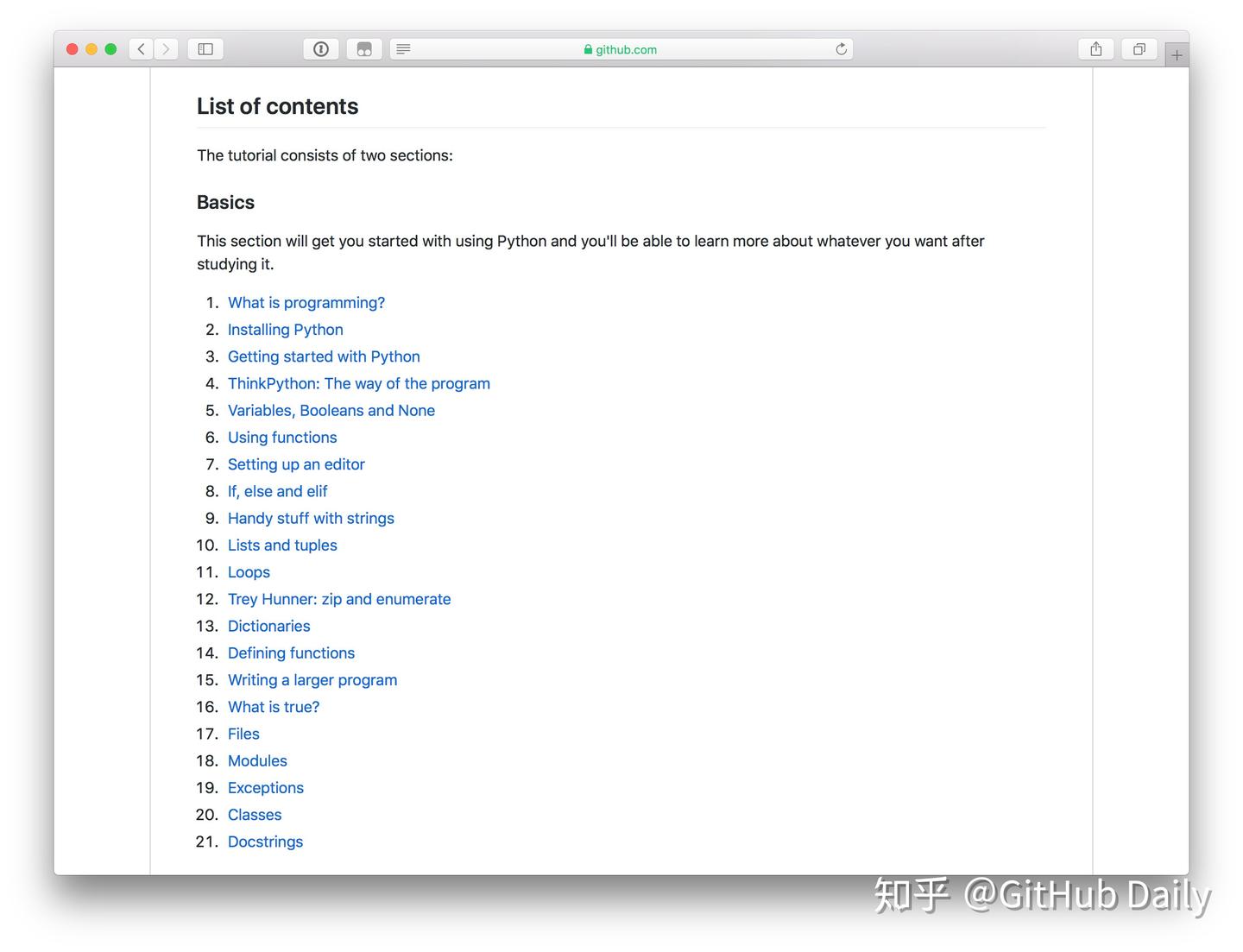Open the 'What is programming?' link
1243x952 pixels.
click(306, 302)
